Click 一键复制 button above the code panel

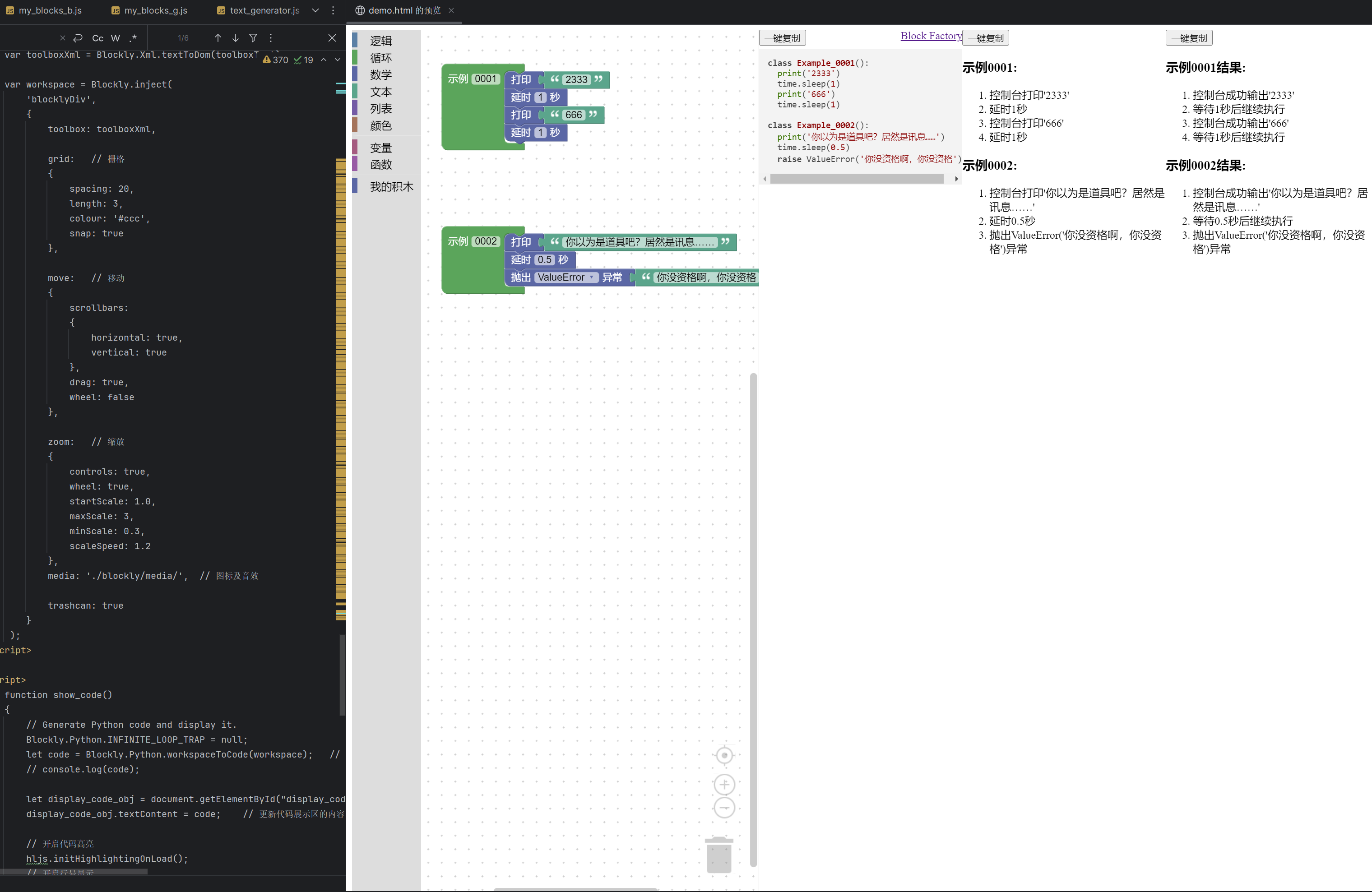(x=782, y=38)
